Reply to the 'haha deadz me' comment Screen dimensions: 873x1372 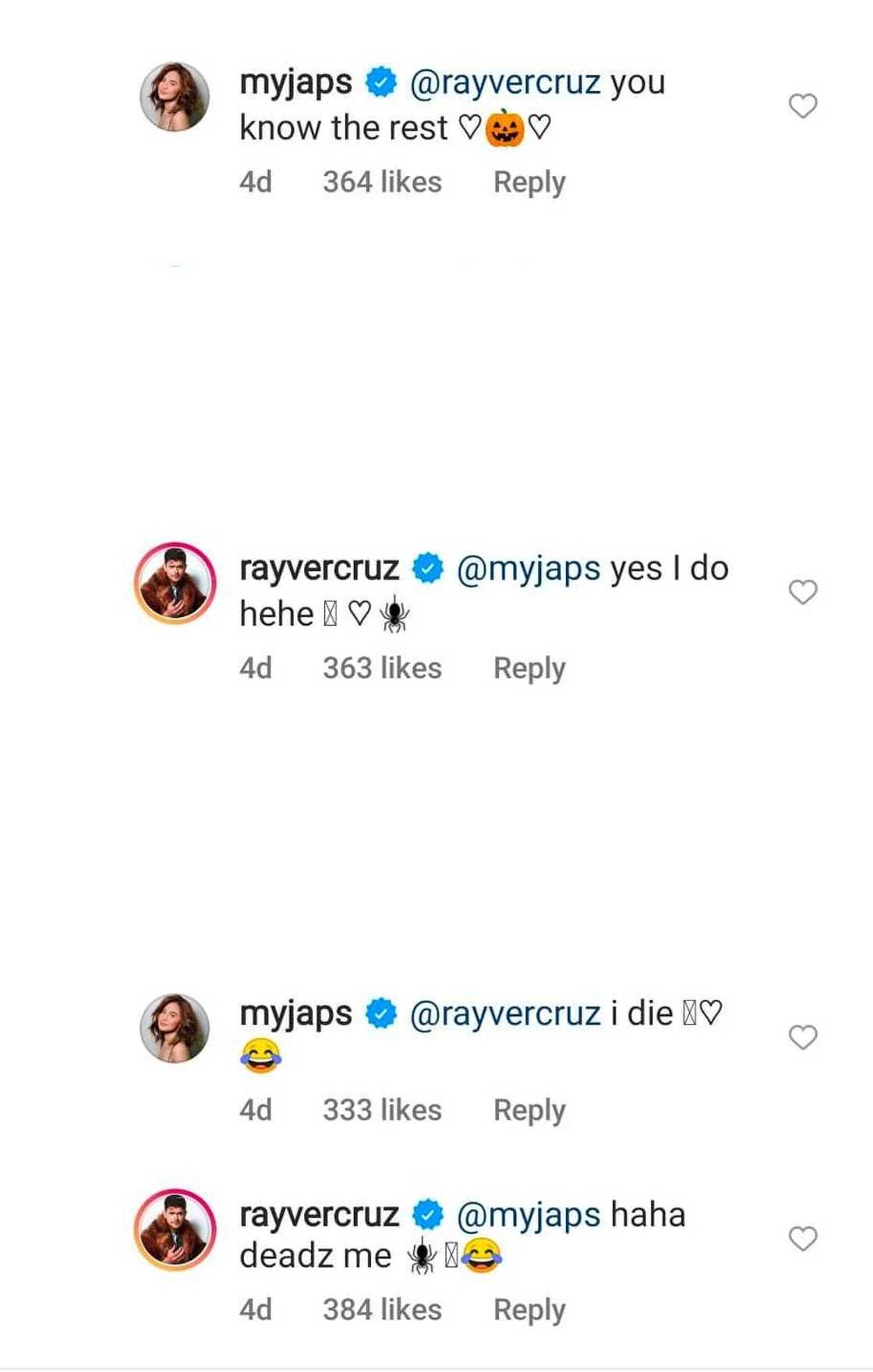(529, 1310)
